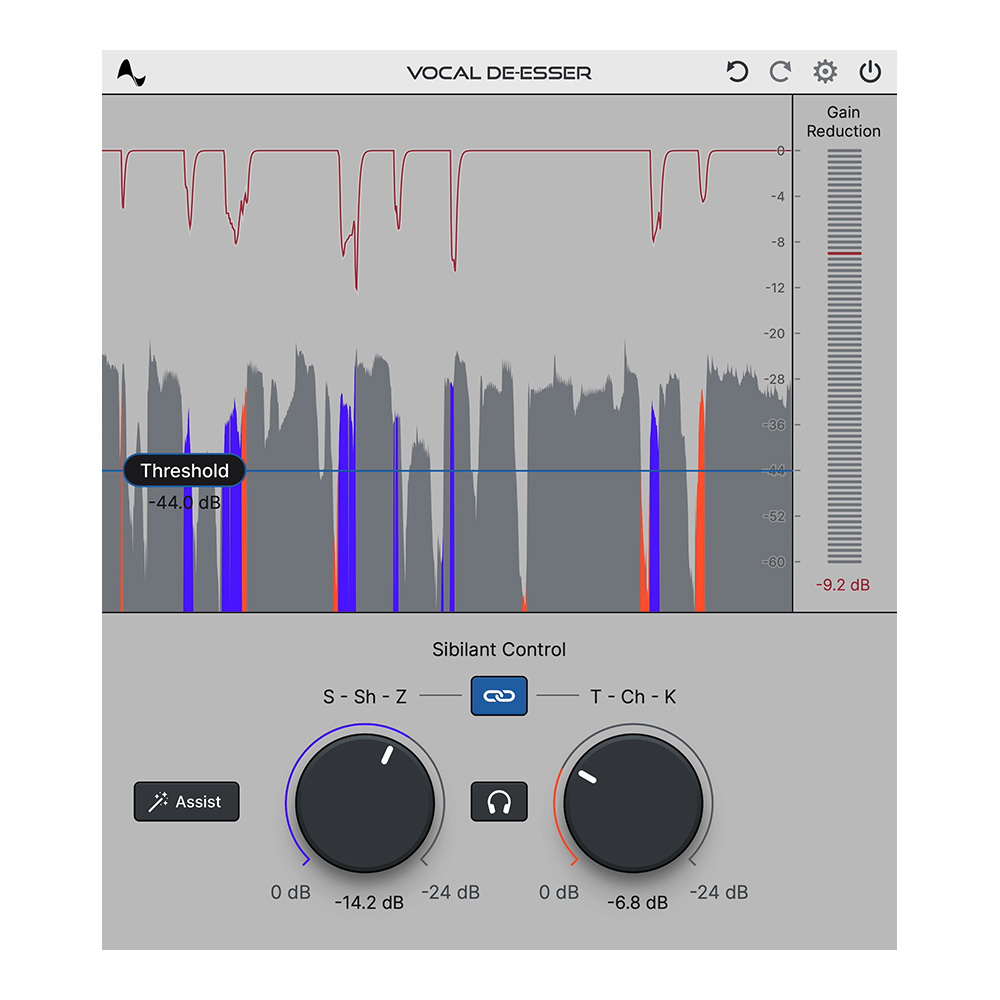Click the waveform logo icon
This screenshot has height=1000, width=1000.
pyautogui.click(x=131, y=73)
